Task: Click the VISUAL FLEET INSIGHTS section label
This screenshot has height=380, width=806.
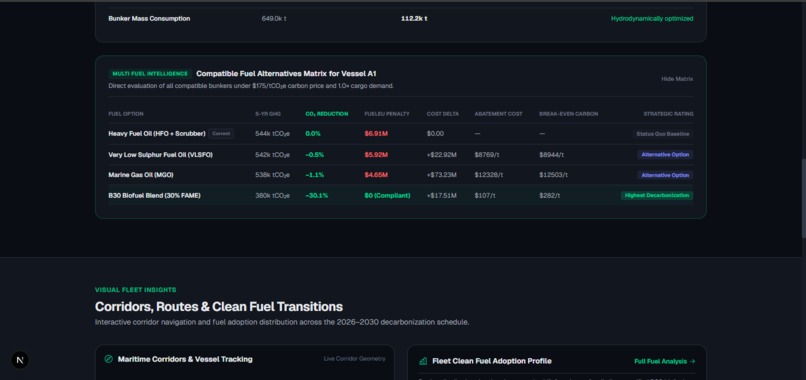Action: point(136,290)
